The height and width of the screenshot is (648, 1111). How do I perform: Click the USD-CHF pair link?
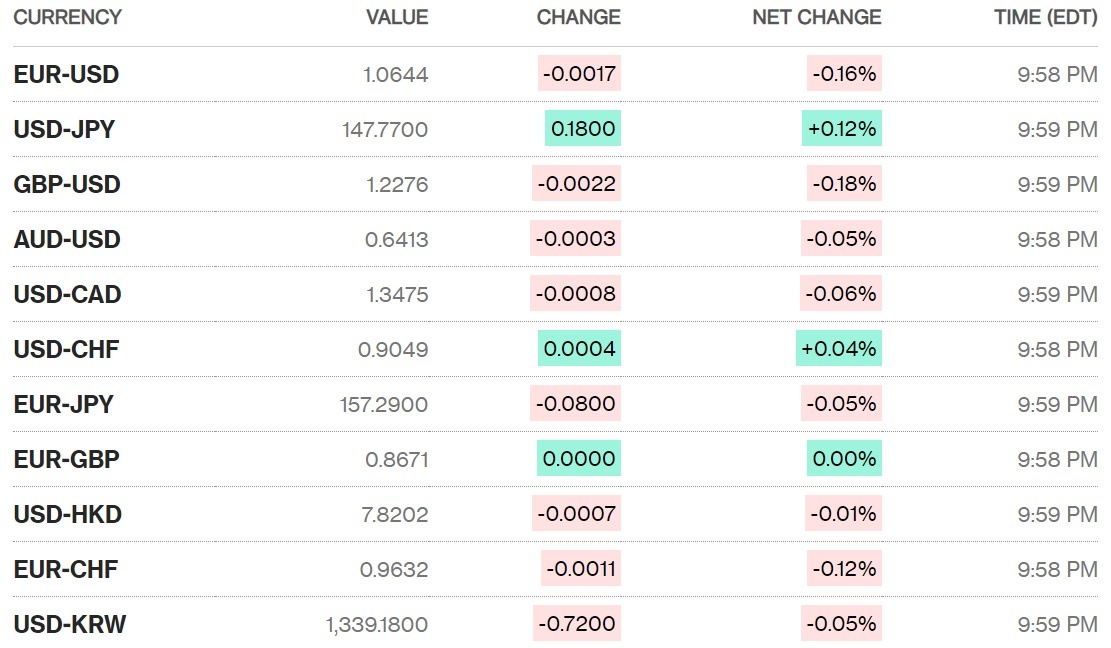point(66,349)
